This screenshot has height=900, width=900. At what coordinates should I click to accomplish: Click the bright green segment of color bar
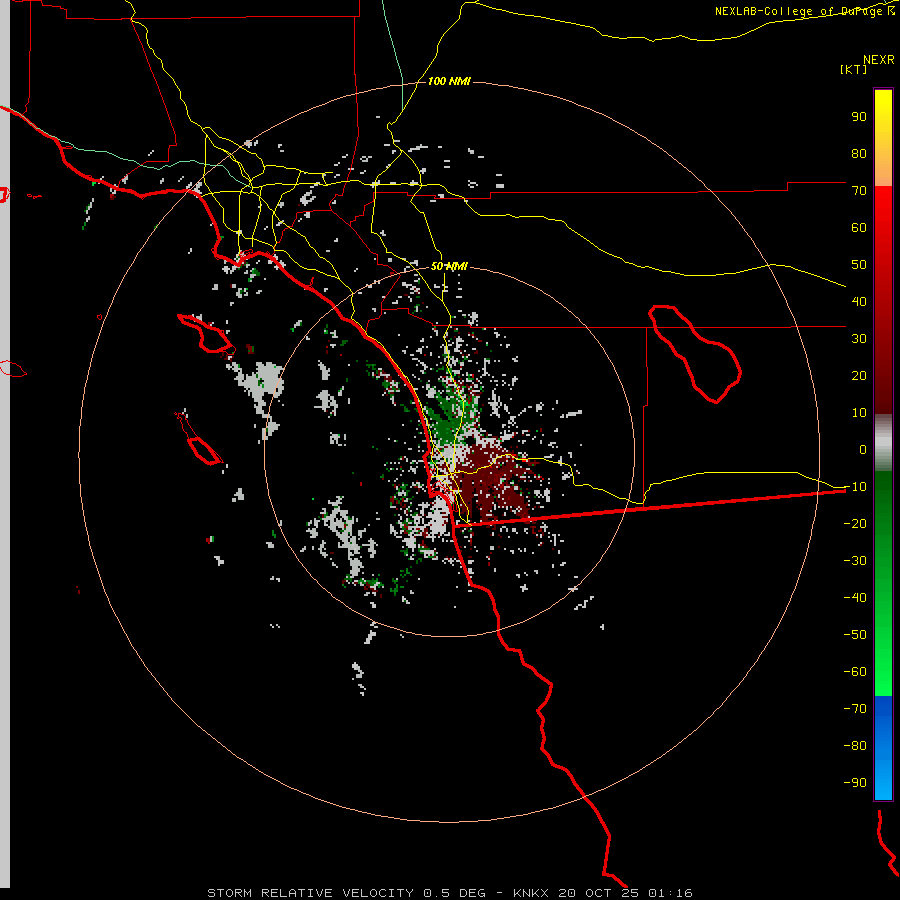[883, 660]
